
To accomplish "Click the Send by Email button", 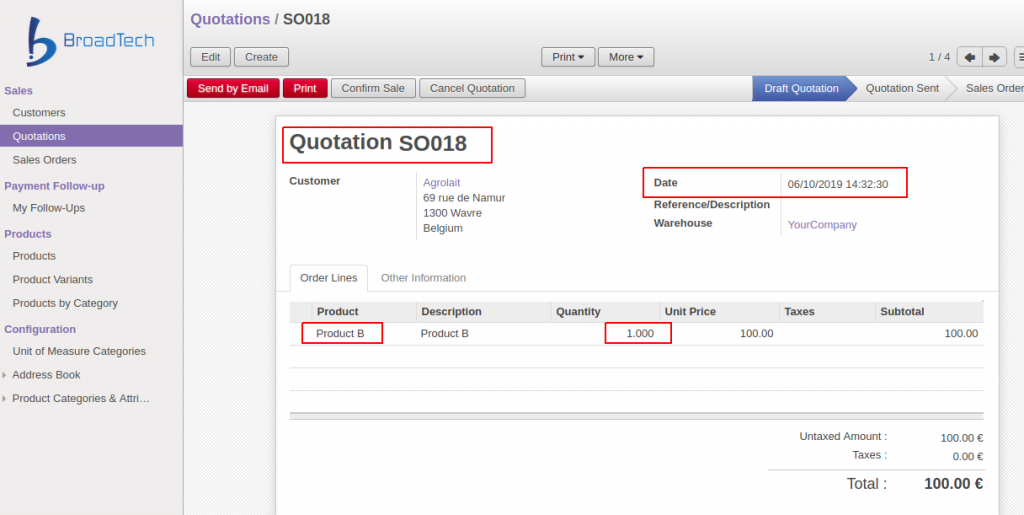I will [233, 88].
